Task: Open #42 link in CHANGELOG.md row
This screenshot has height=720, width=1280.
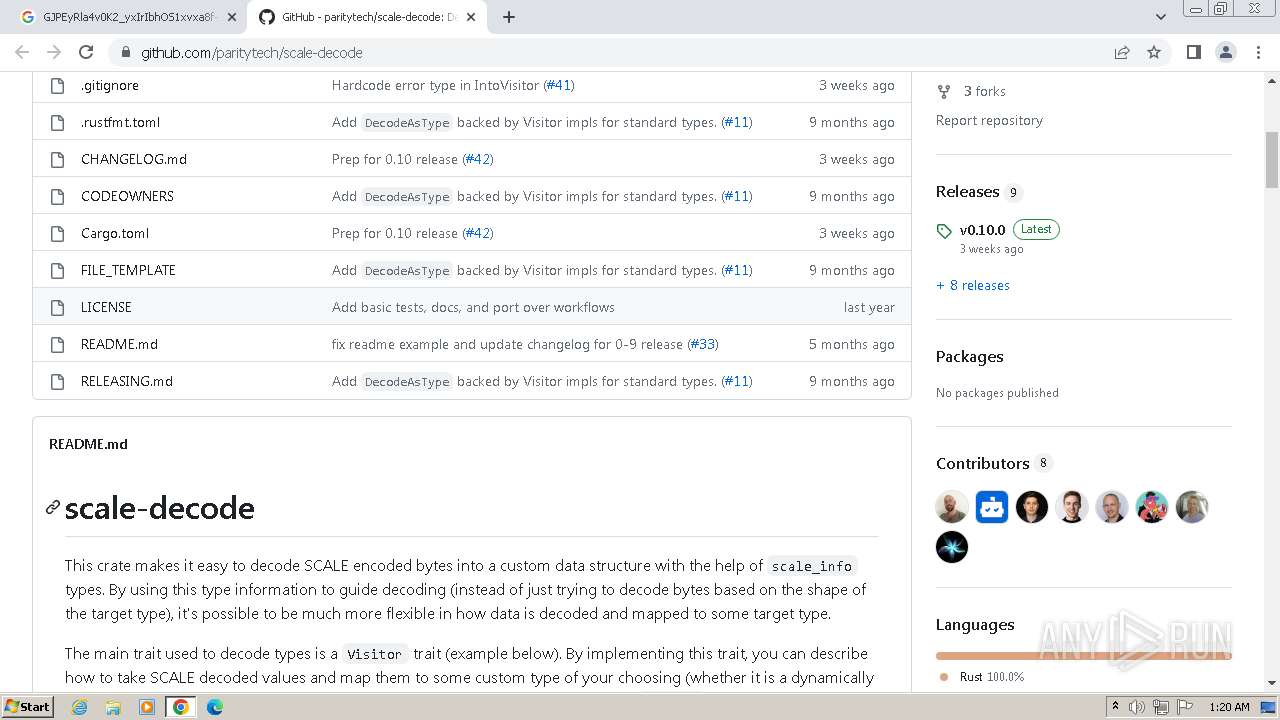Action: (478, 159)
